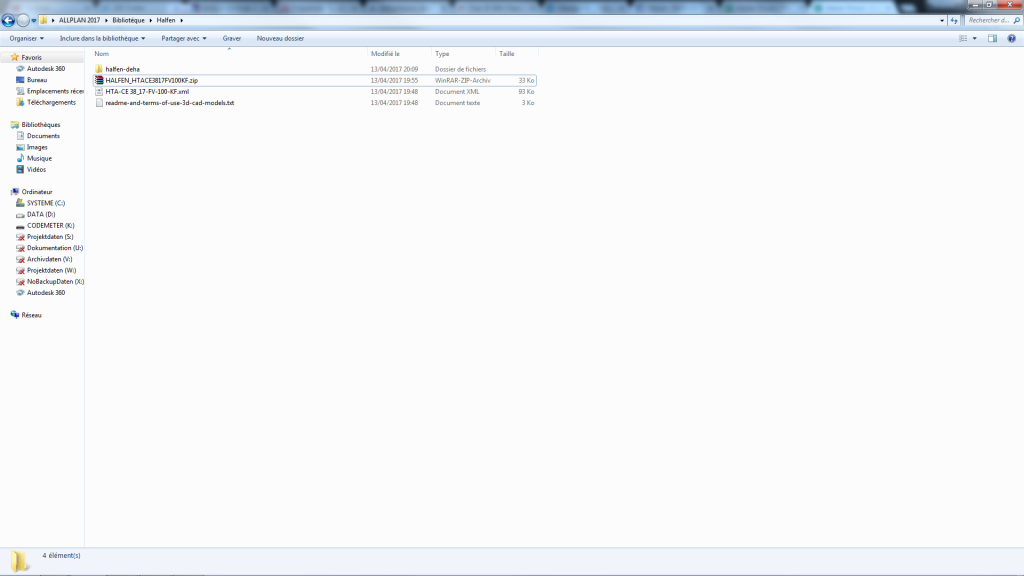
Task: Open the NoBackupDaten (X:) network drive
Action: (55, 281)
